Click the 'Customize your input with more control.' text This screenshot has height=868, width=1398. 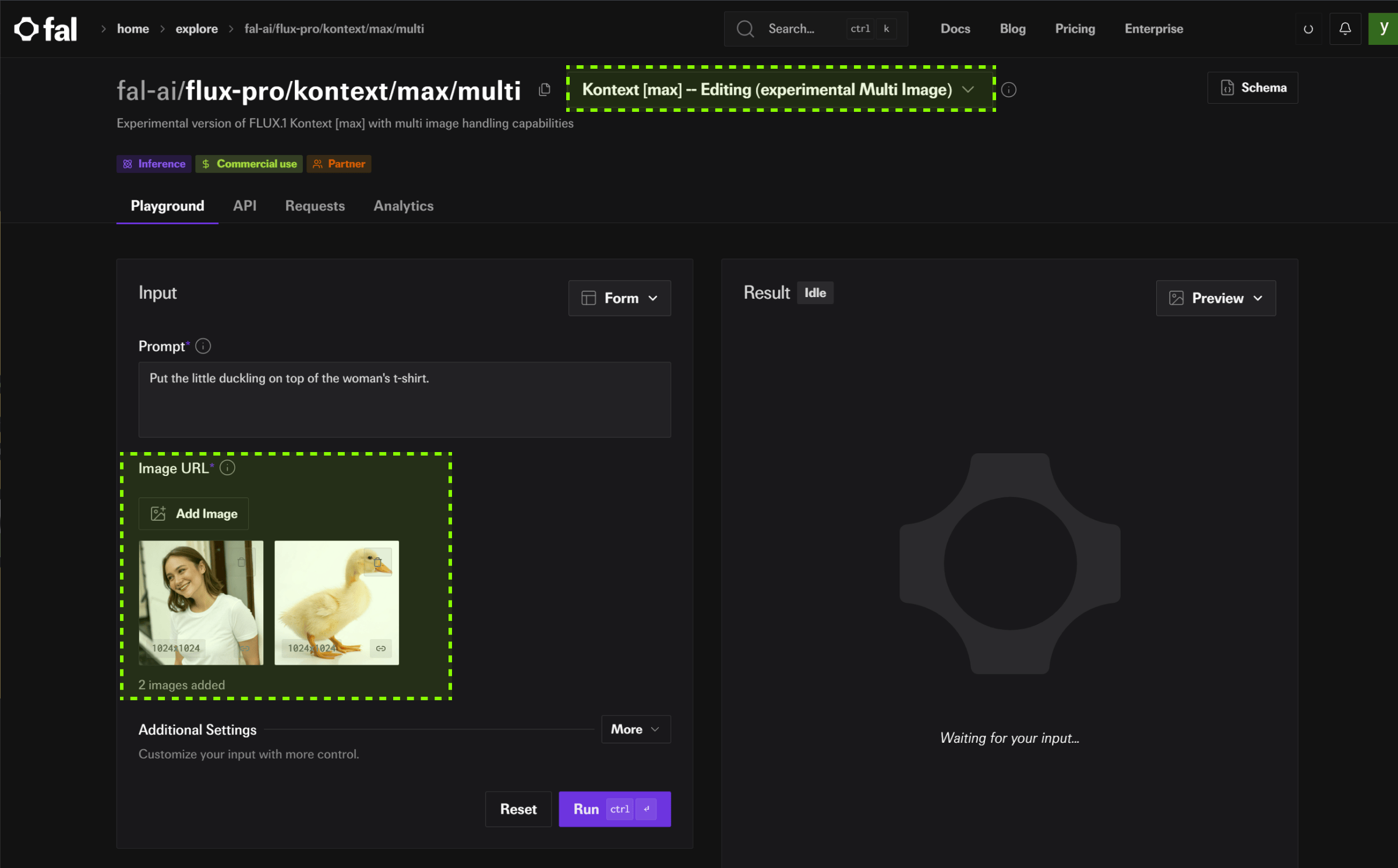(249, 754)
